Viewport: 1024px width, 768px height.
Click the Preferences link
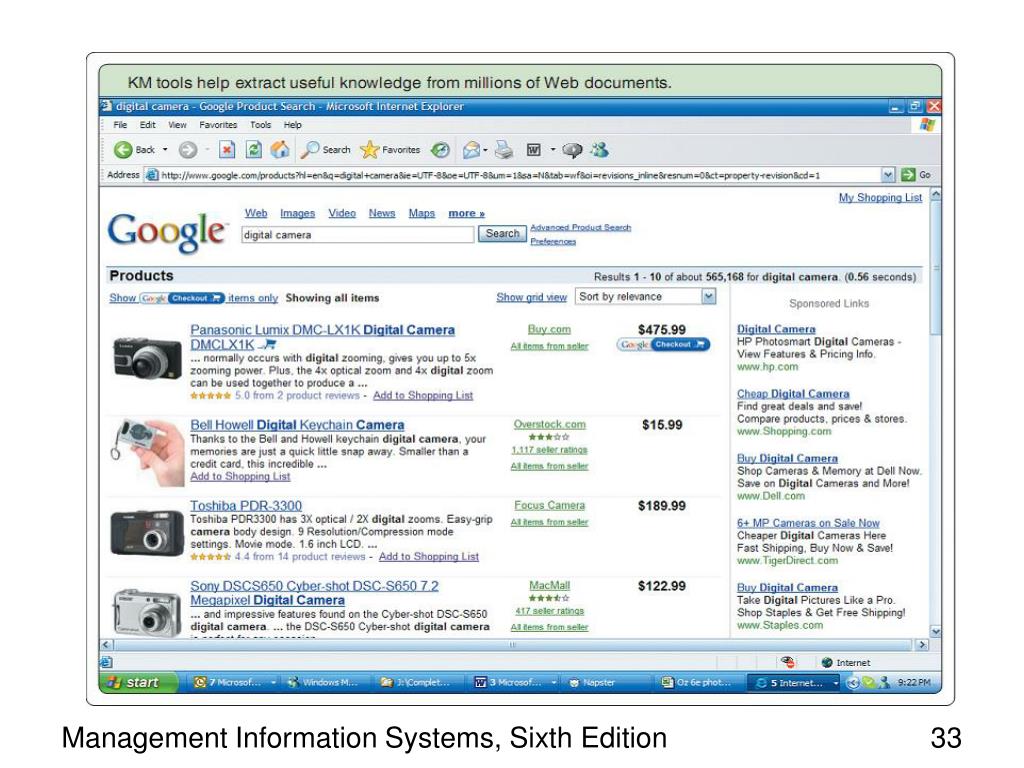pyautogui.click(x=553, y=242)
